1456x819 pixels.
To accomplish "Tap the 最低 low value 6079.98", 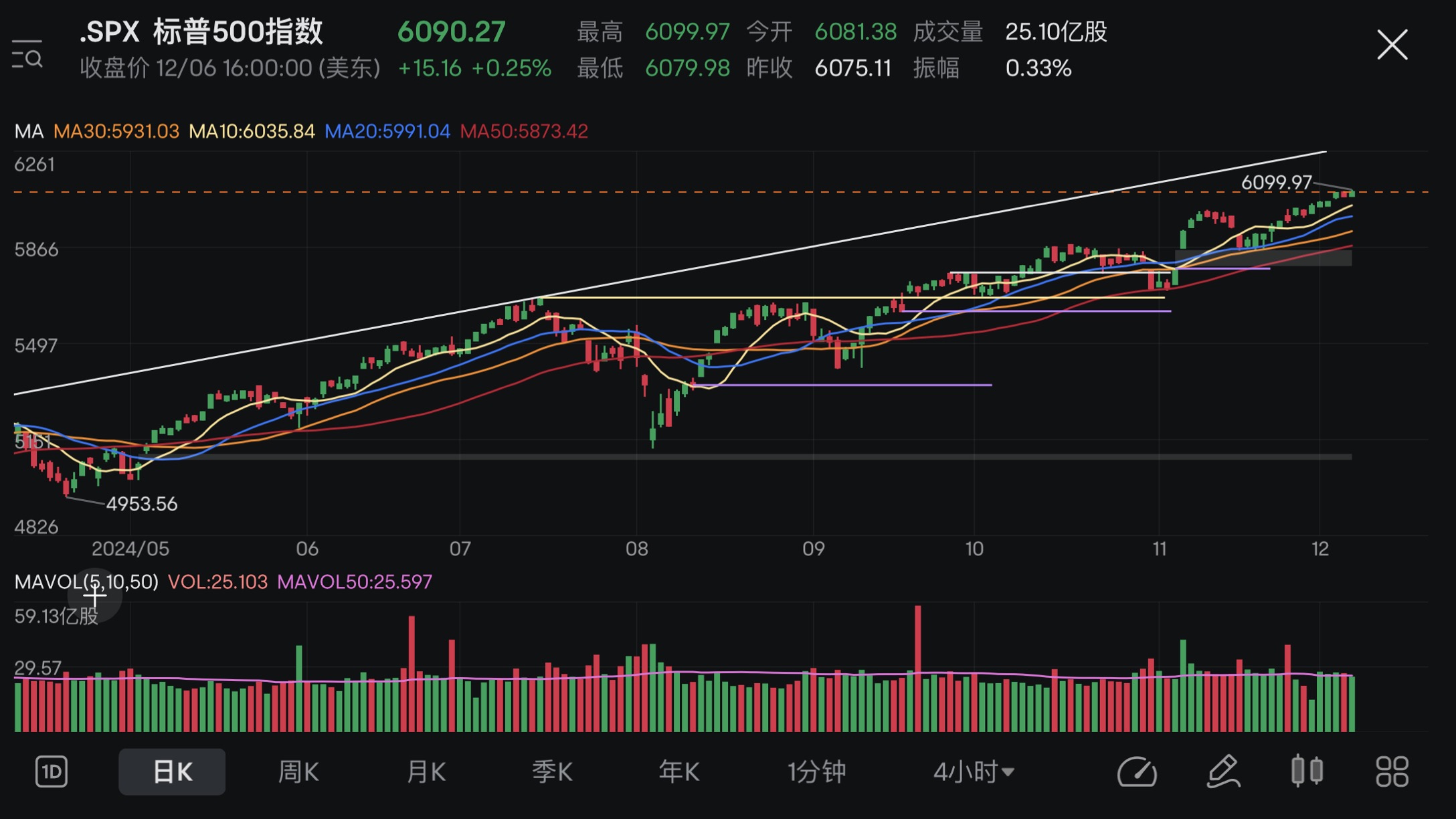I will point(687,68).
